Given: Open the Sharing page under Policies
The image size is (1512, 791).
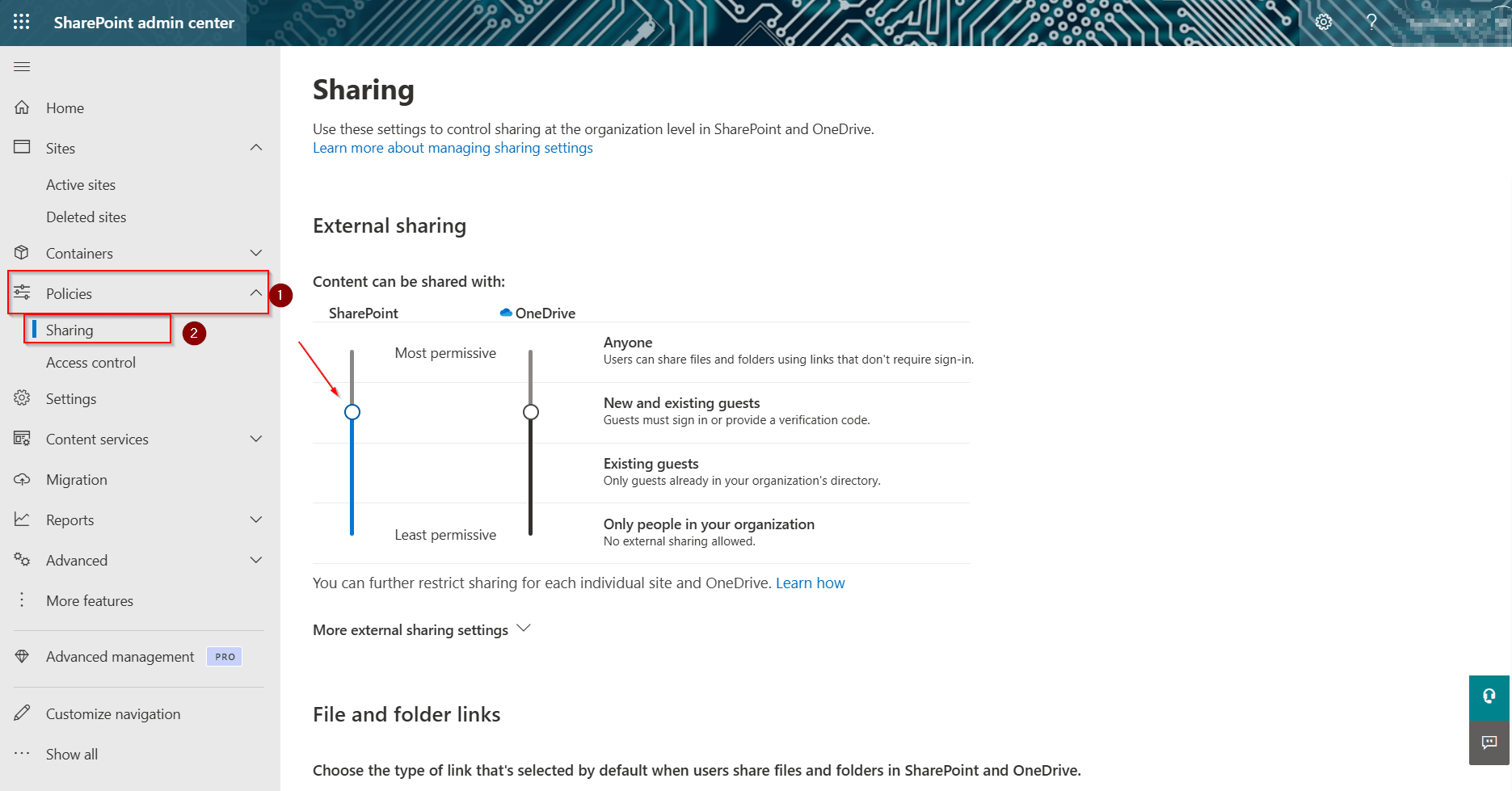Looking at the screenshot, I should click(69, 330).
